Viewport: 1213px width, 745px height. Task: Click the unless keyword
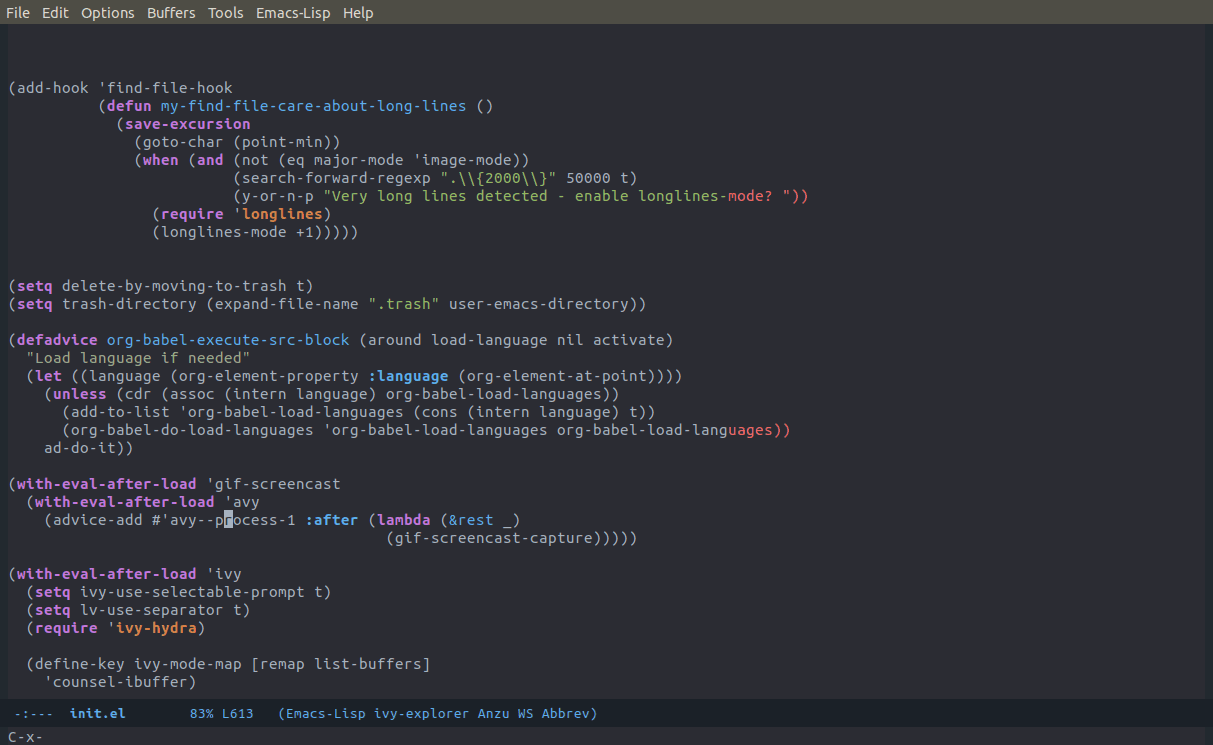click(x=79, y=394)
